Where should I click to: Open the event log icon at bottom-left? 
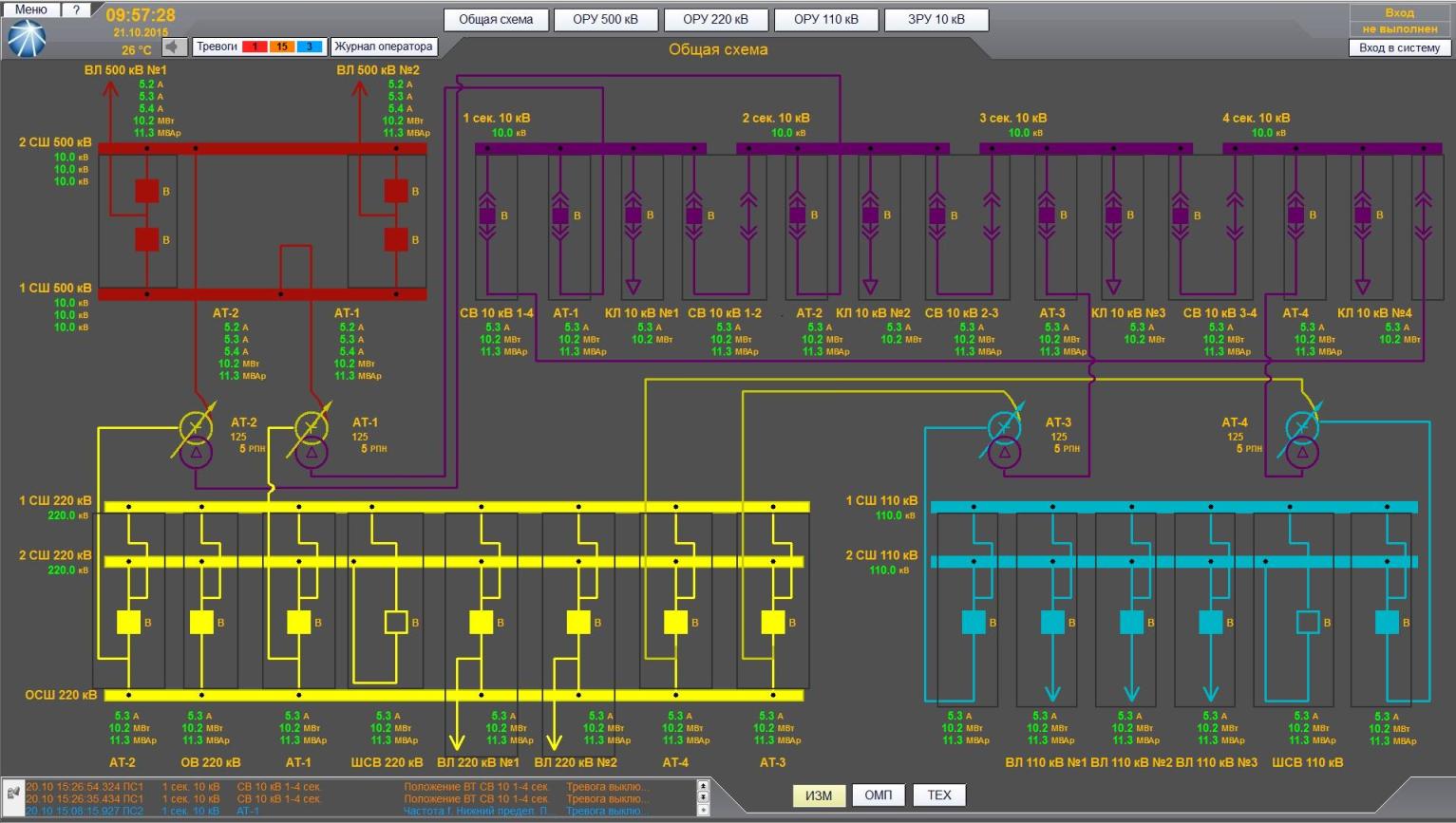pyautogui.click(x=13, y=793)
